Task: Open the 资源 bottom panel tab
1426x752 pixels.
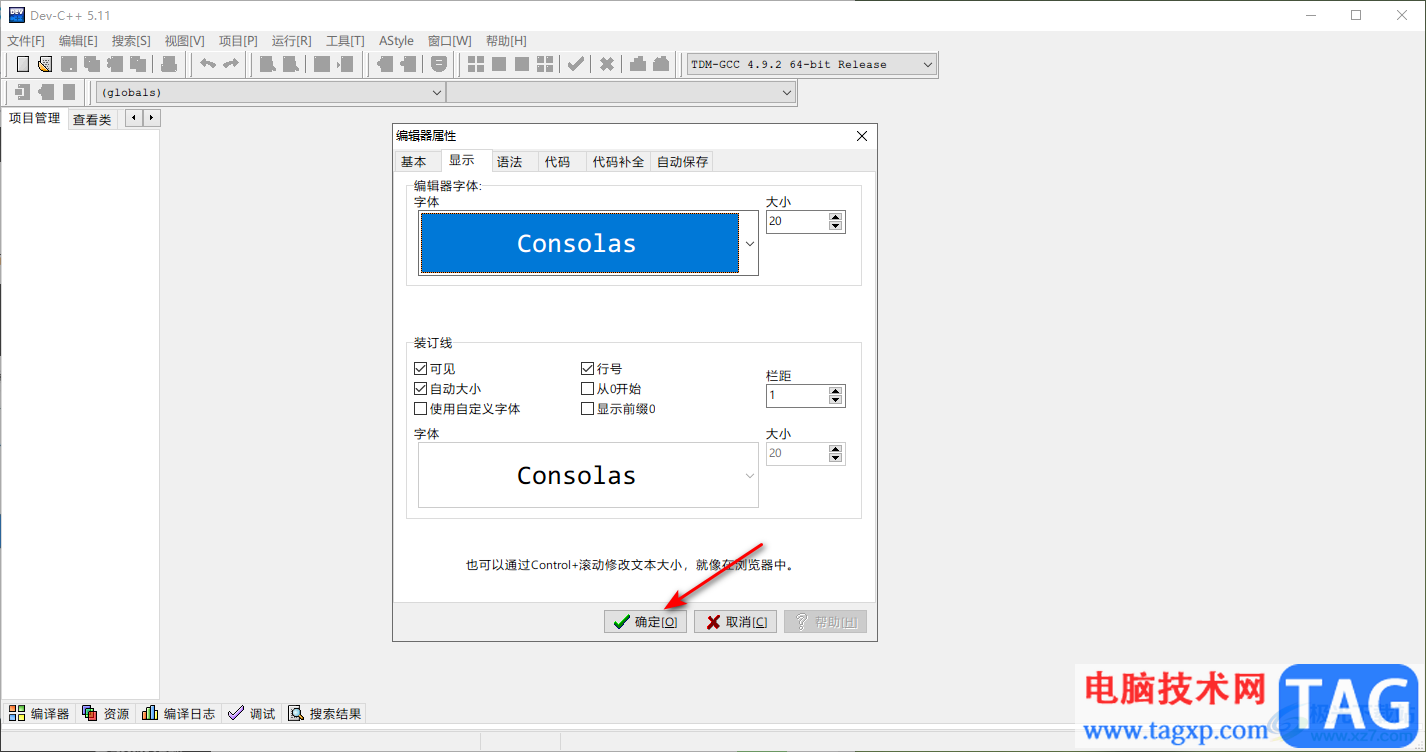Action: [x=106, y=713]
